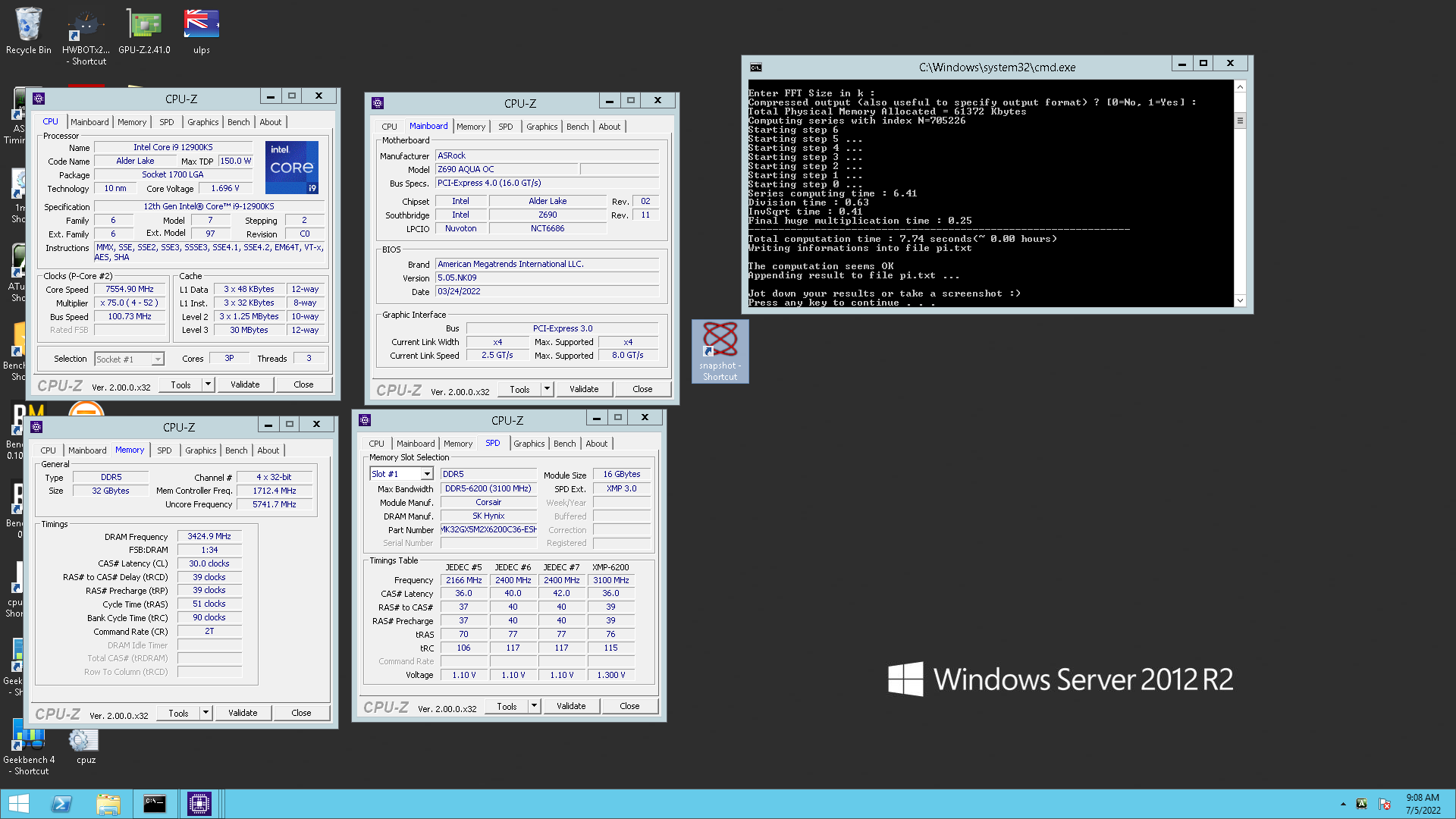Open the Slot #1 memory slot dropdown
Image resolution: width=1456 pixels, height=819 pixels.
click(x=427, y=474)
